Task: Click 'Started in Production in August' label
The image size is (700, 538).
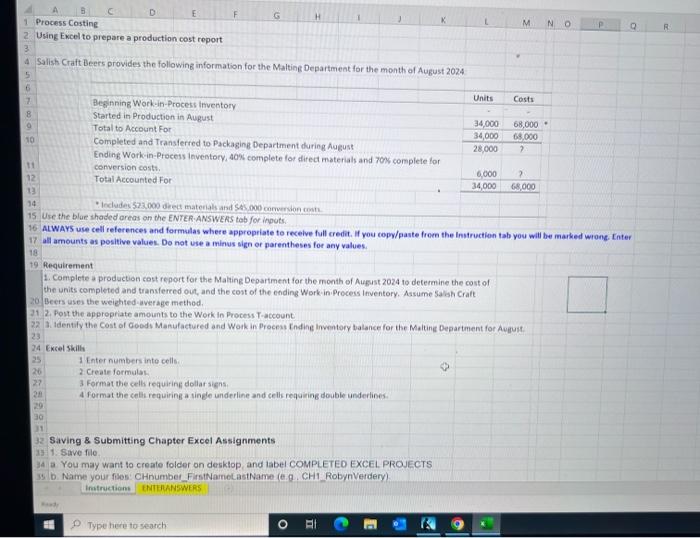Action: [x=153, y=117]
